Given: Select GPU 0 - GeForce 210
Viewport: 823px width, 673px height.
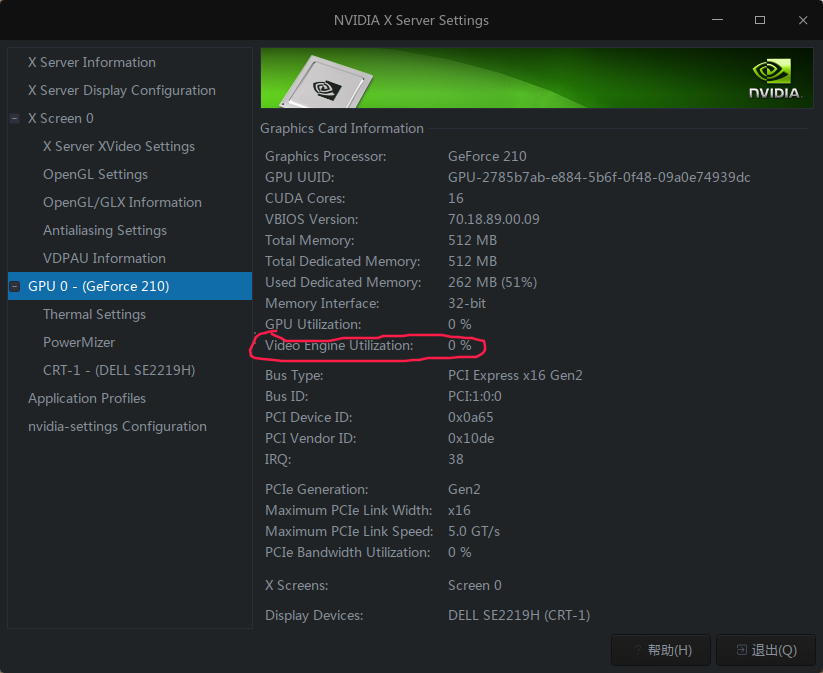Looking at the screenshot, I should 99,286.
